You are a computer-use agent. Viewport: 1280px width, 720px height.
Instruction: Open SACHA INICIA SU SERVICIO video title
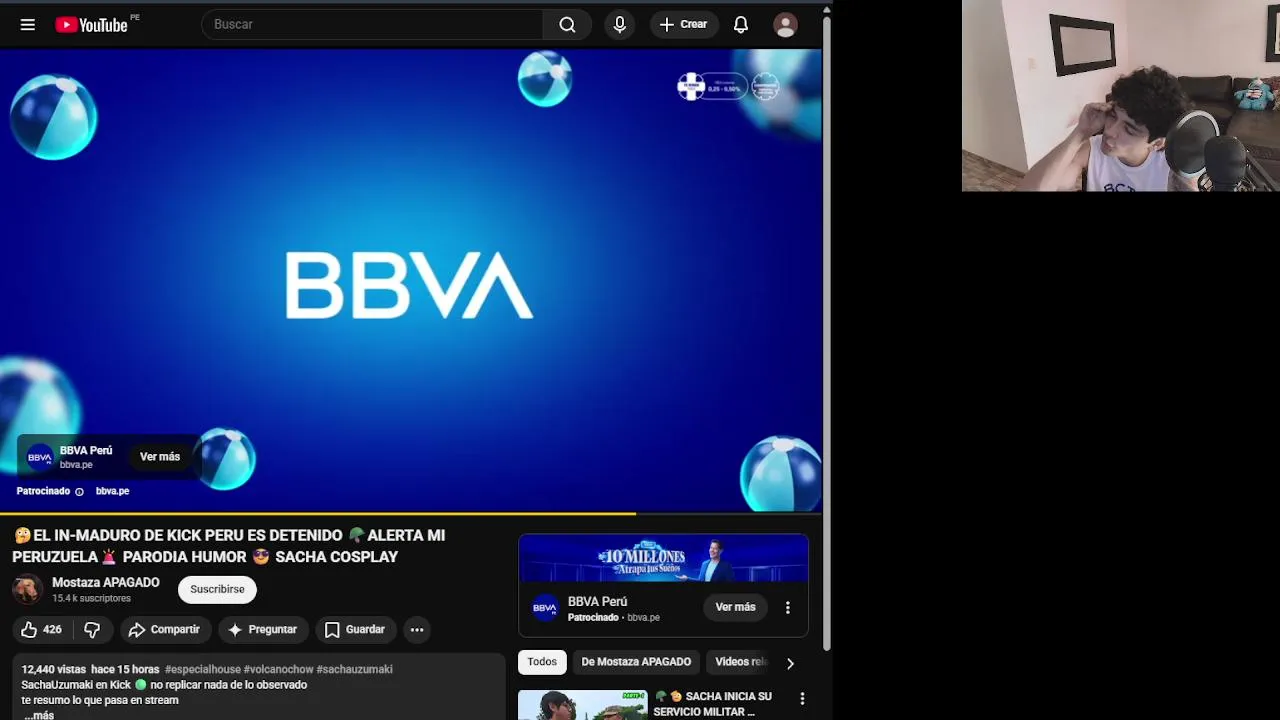[713, 704]
